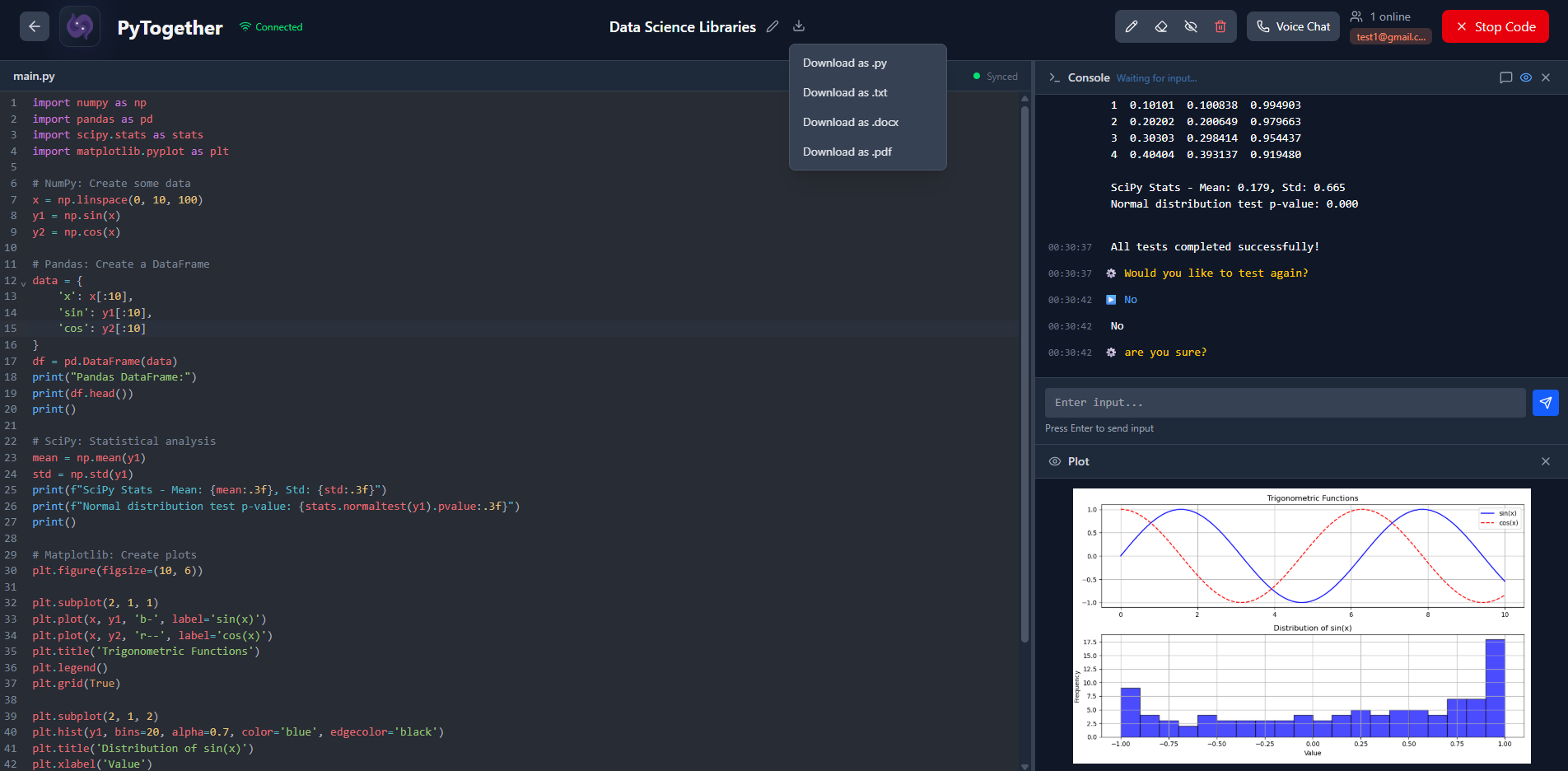Image resolution: width=1568 pixels, height=771 pixels.
Task: Go back using the arrow in the top-left
Action: coord(34,26)
